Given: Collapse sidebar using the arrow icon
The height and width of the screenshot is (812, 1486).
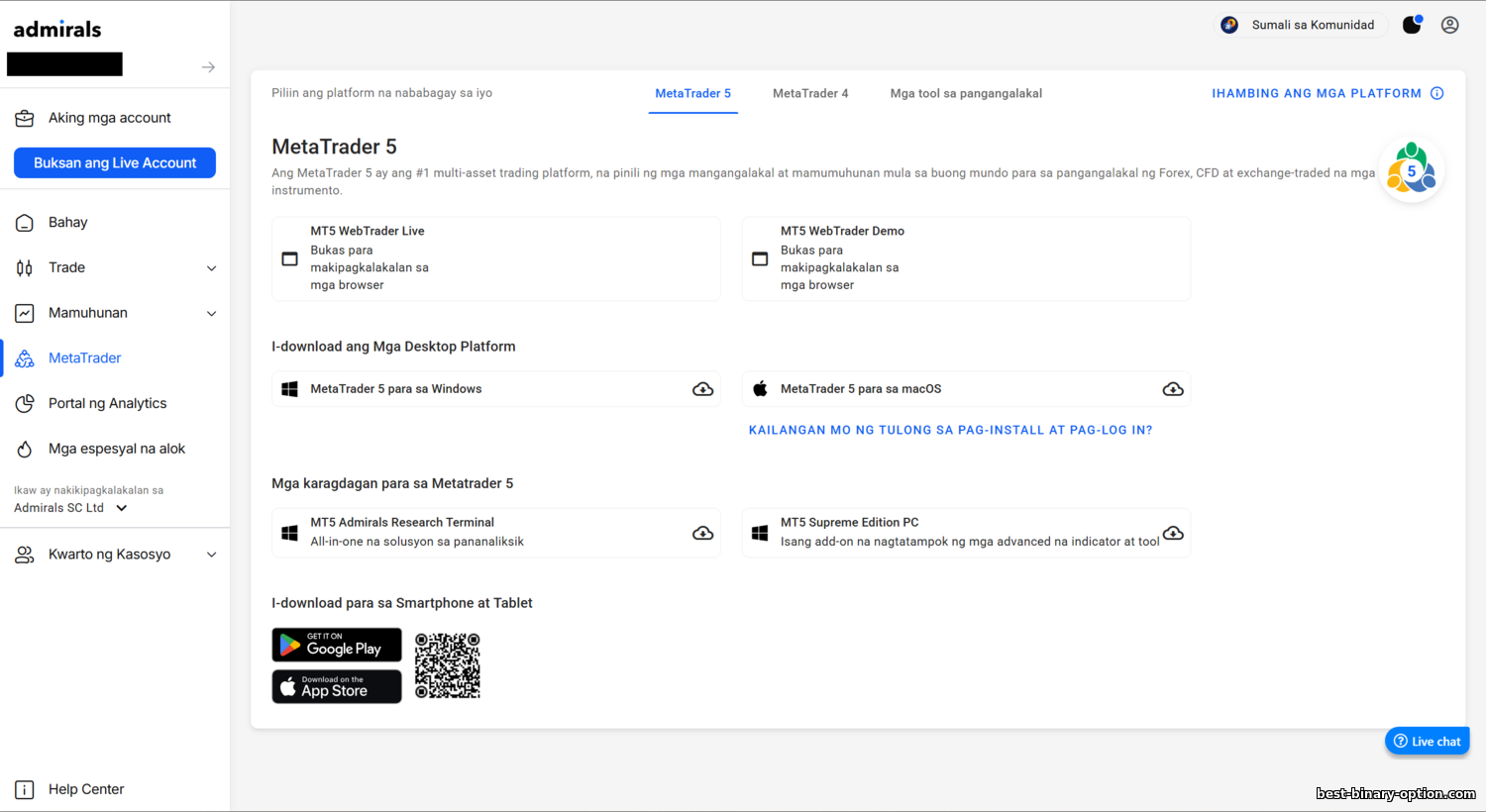Looking at the screenshot, I should [208, 67].
